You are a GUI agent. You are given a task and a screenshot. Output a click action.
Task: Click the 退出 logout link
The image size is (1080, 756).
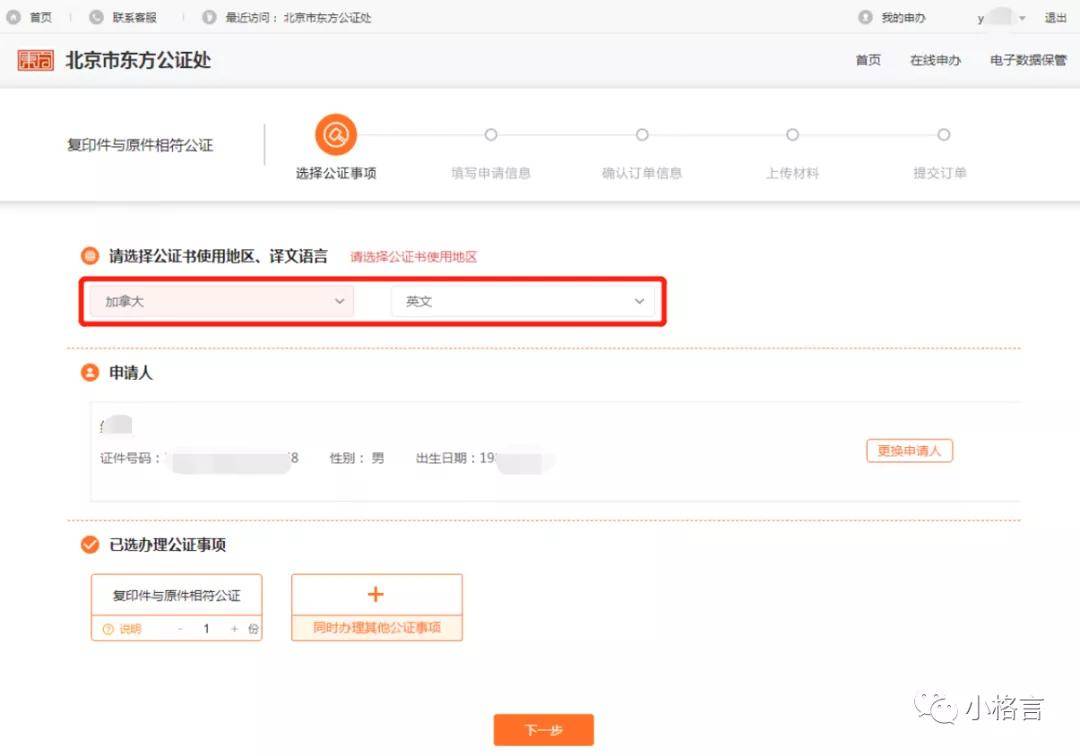(x=1055, y=17)
